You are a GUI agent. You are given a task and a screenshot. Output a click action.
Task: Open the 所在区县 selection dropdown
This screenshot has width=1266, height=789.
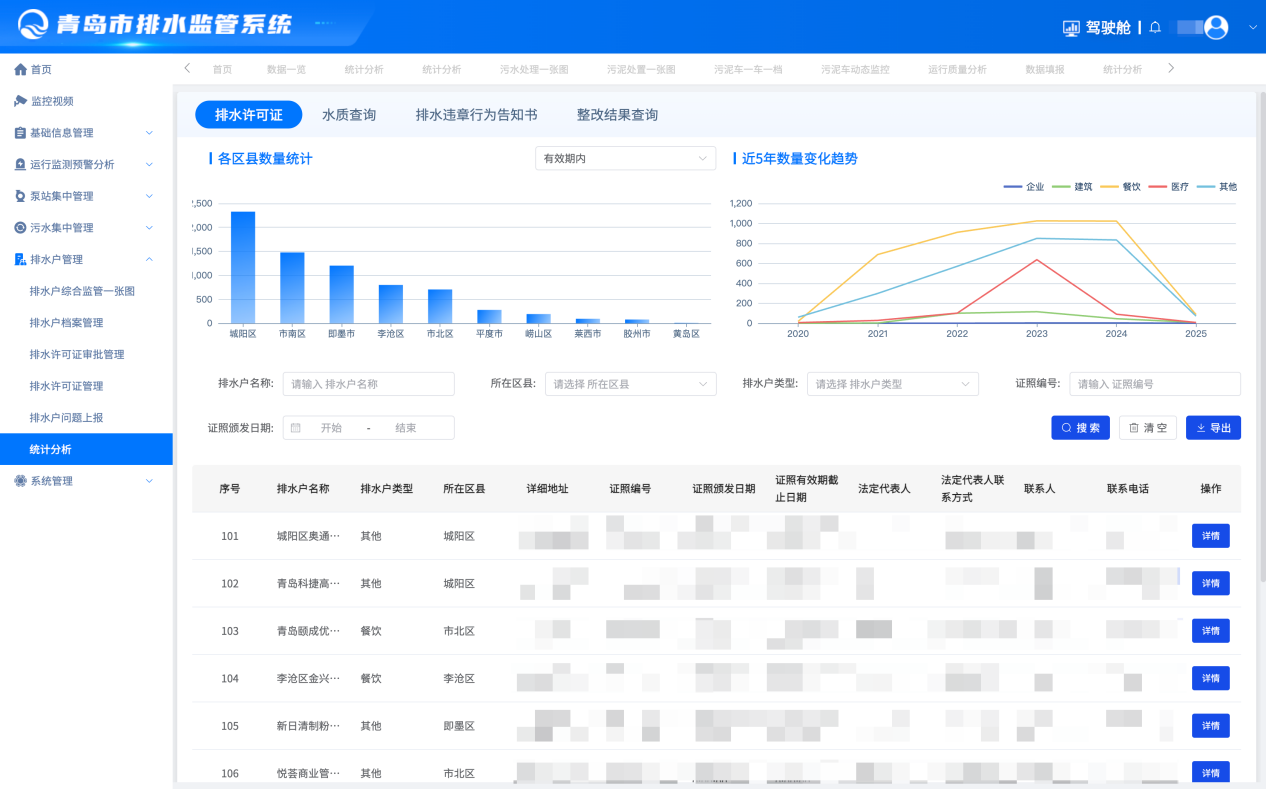tap(630, 384)
